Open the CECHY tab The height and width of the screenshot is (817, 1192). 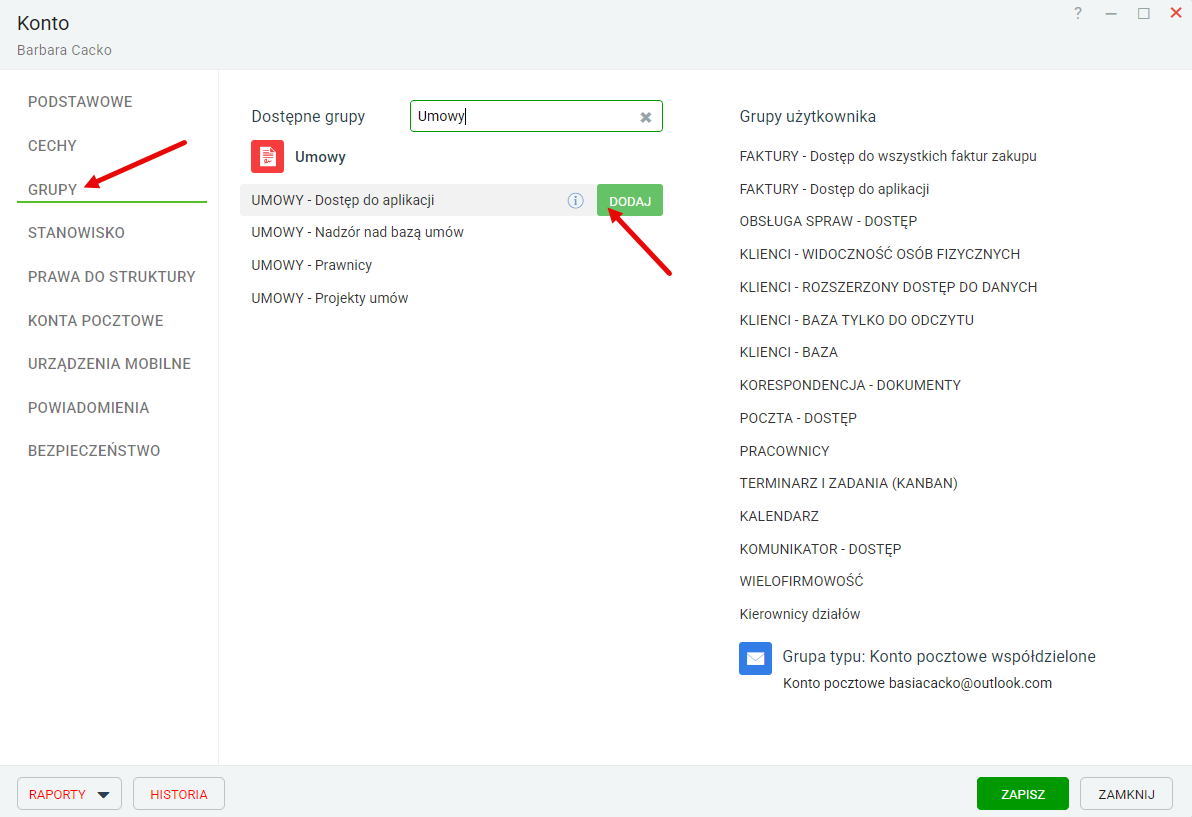pos(52,146)
